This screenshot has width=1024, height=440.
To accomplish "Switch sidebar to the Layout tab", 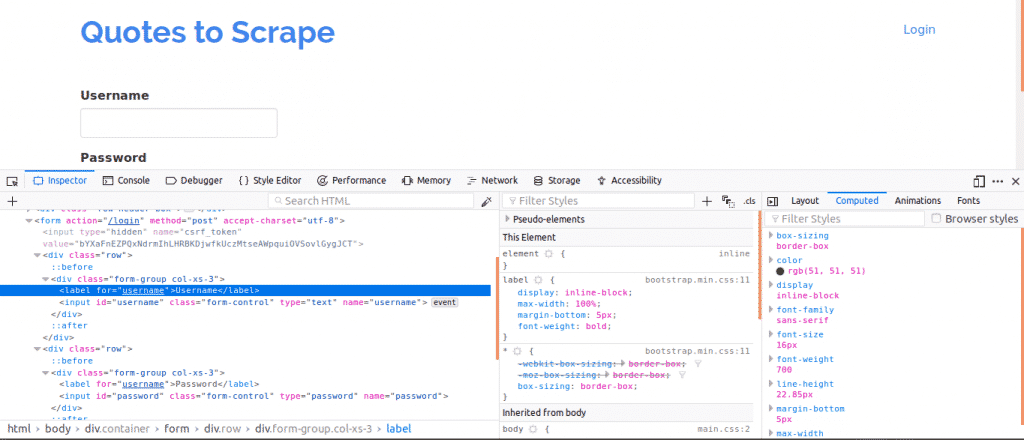I will pos(805,201).
